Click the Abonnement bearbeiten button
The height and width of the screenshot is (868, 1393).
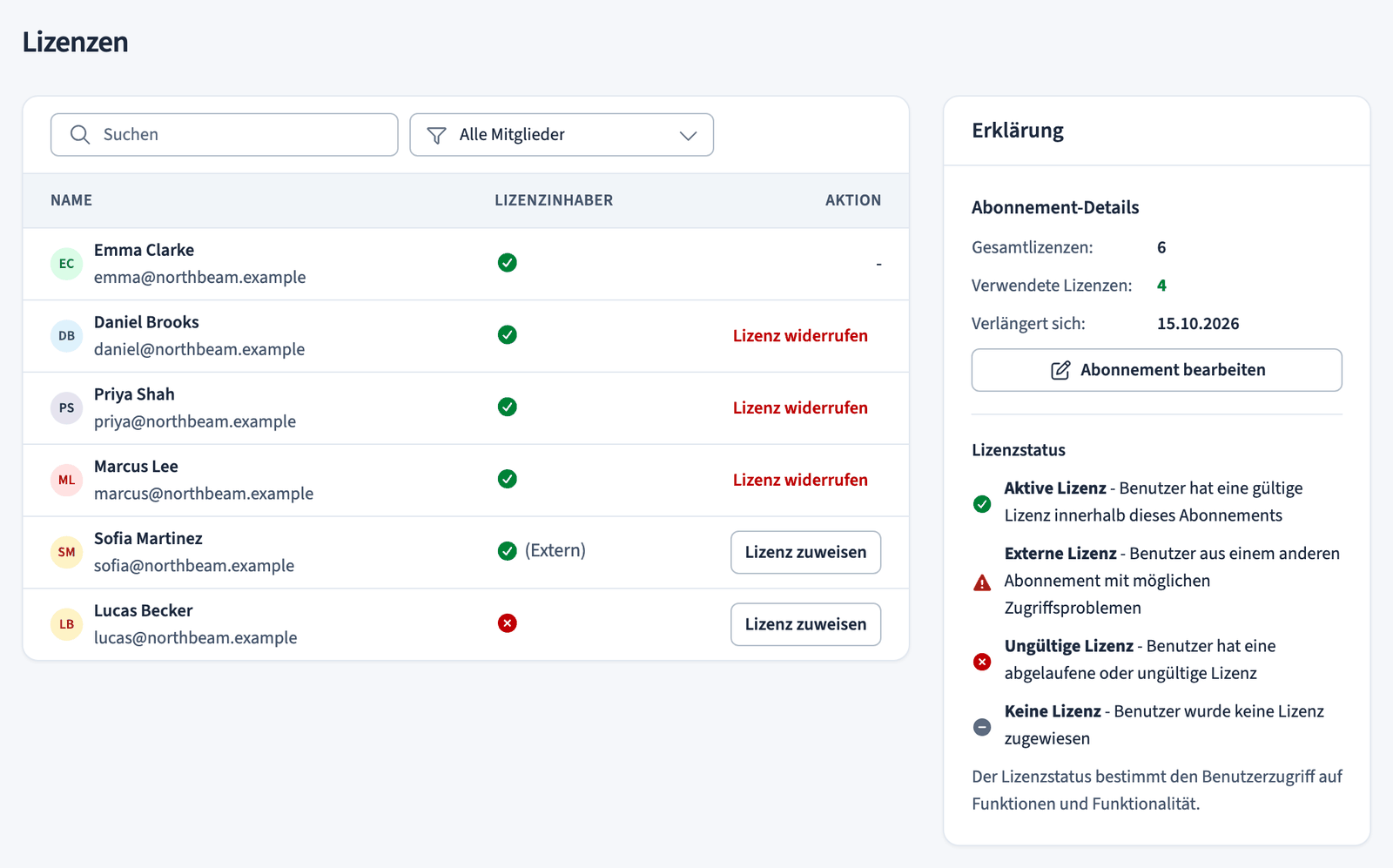1157,370
